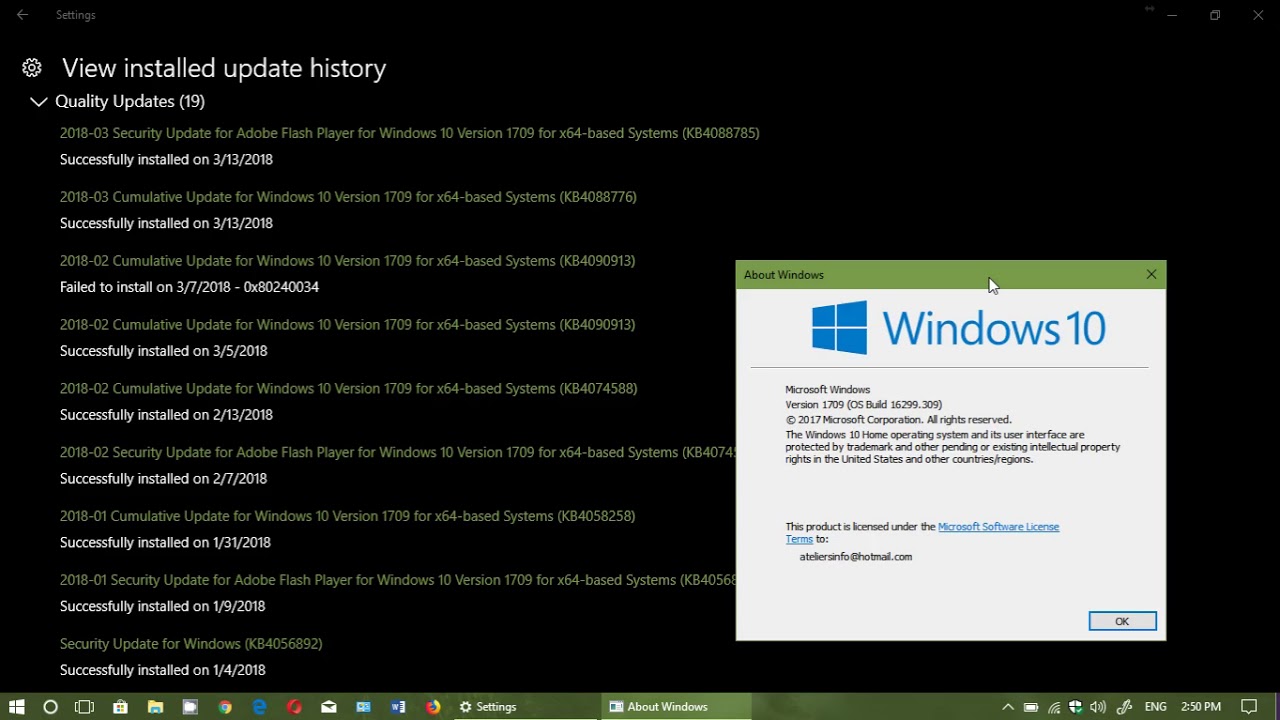Switch to Settings taskbar button
The width and height of the screenshot is (1280, 720).
click(524, 707)
